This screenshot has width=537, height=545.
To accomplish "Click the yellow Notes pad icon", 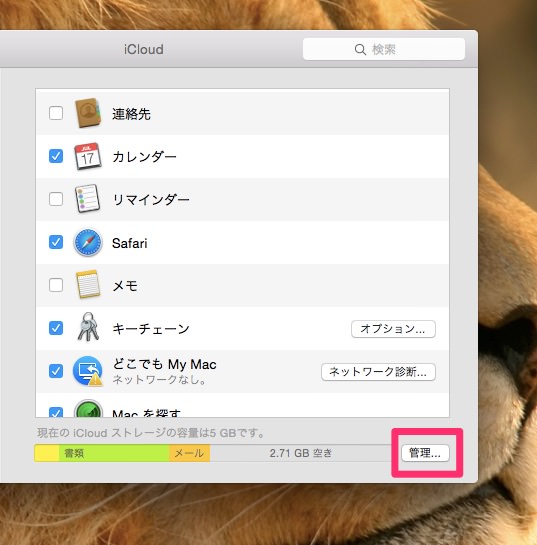I will click(88, 285).
